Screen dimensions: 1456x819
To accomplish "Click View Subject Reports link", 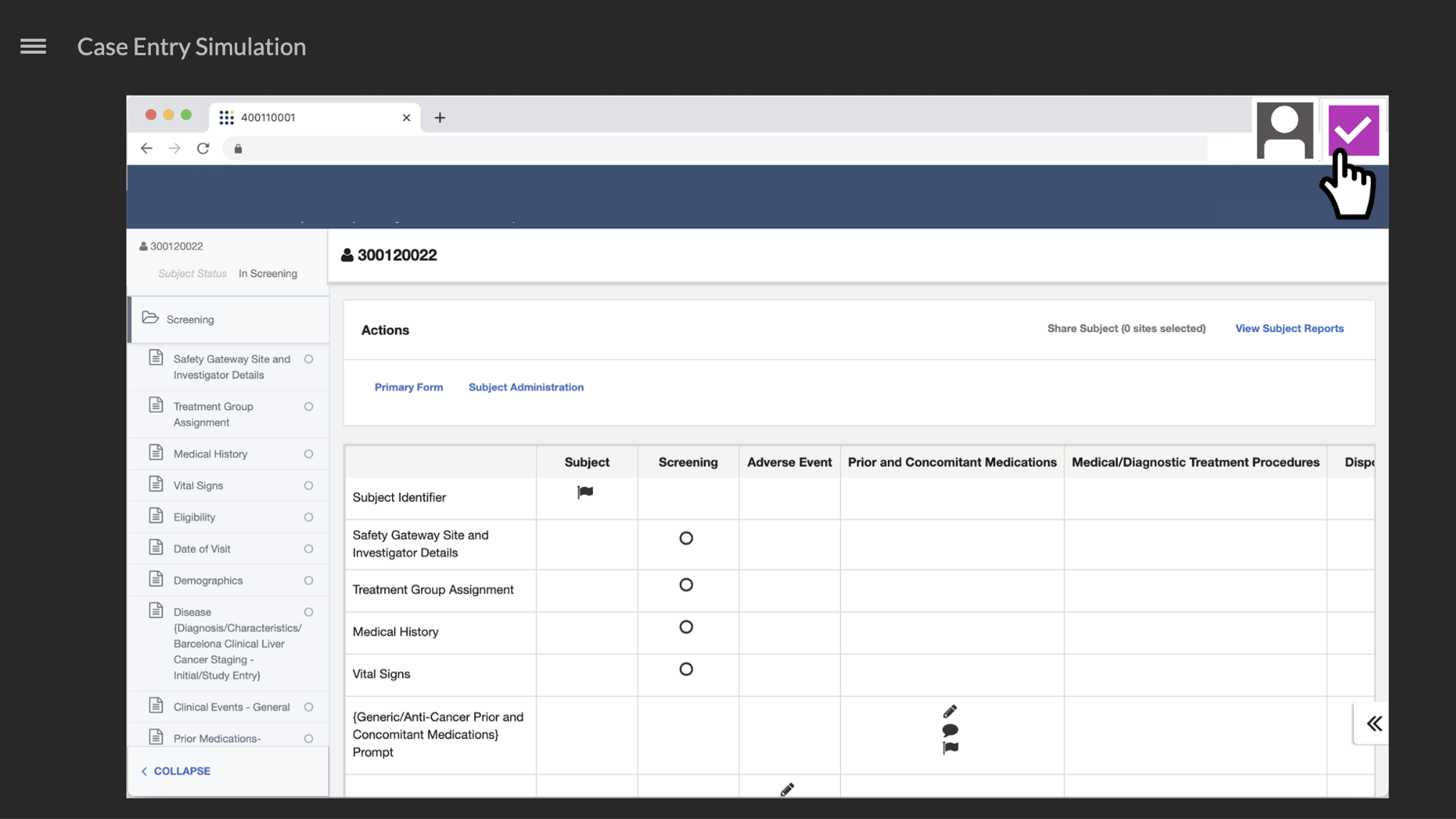I will click(1289, 328).
